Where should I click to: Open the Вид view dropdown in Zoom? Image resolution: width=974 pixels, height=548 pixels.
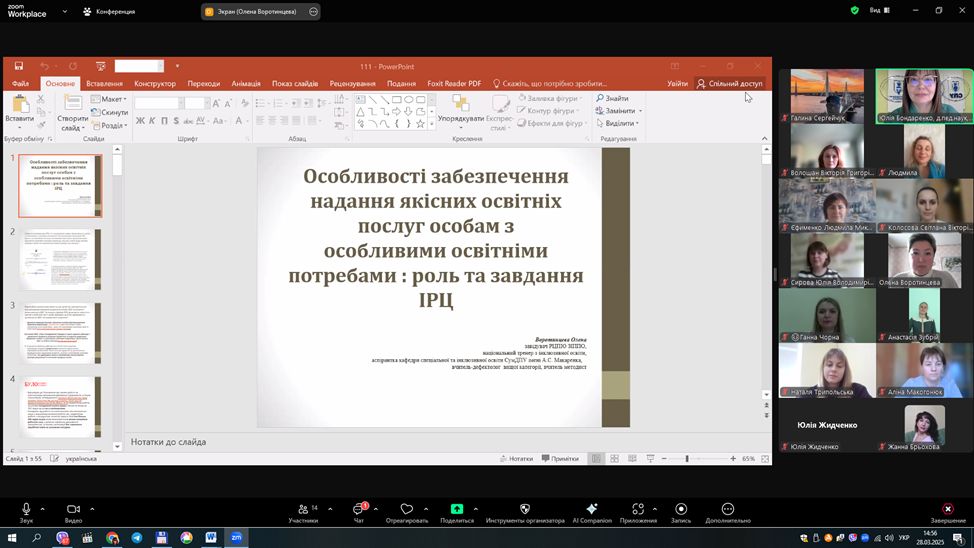[x=878, y=11]
